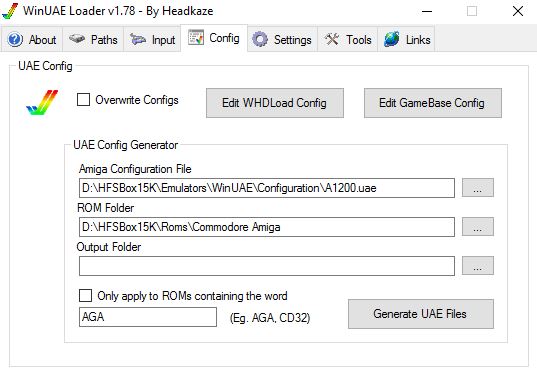Click the Amiga Configuration File path field

tap(267, 188)
